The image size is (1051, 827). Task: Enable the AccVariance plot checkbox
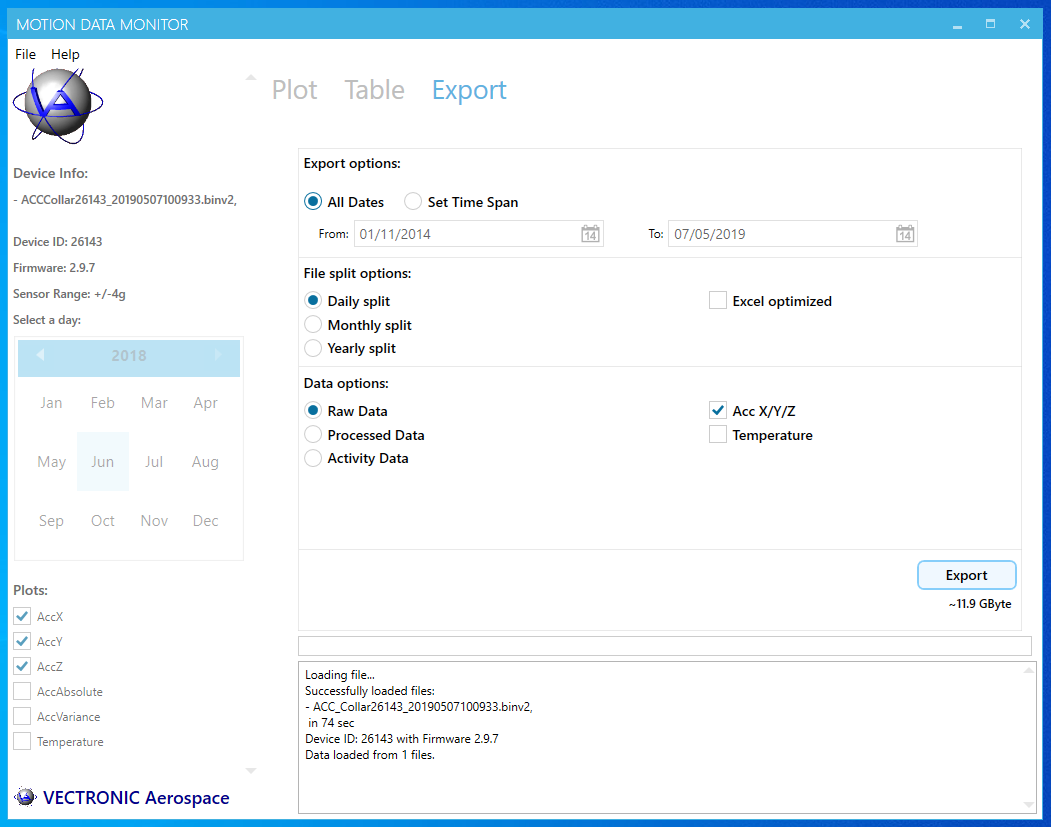pyautogui.click(x=22, y=716)
